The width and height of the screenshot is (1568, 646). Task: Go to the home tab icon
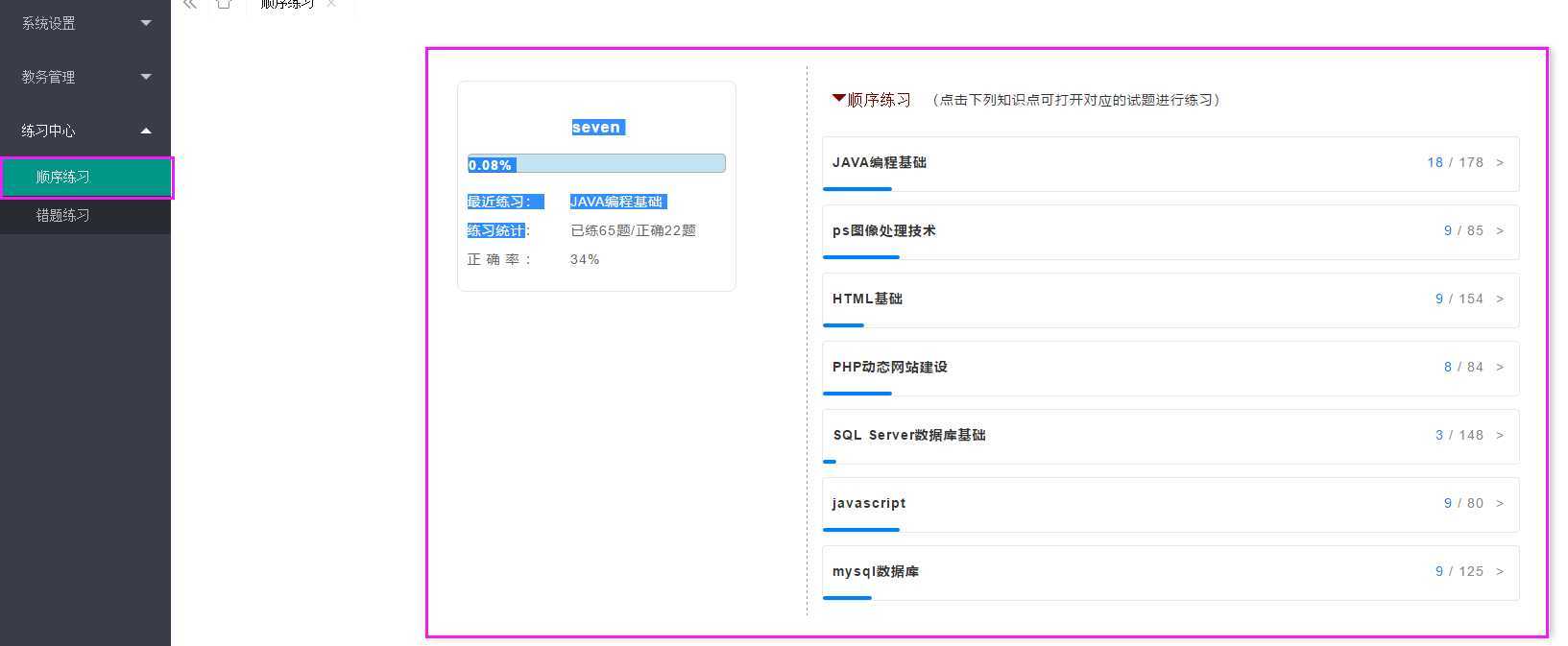(224, 5)
